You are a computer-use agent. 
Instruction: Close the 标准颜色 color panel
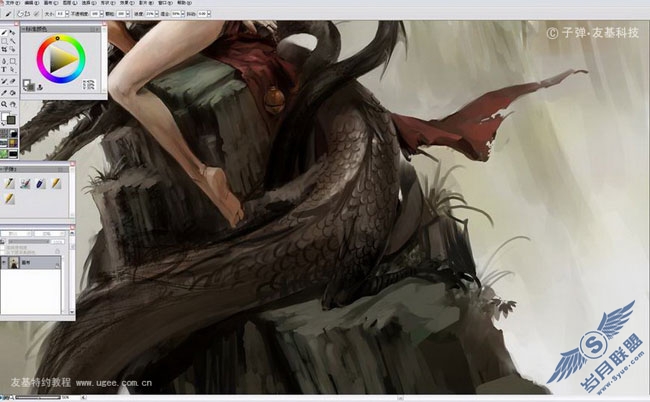coord(104,24)
